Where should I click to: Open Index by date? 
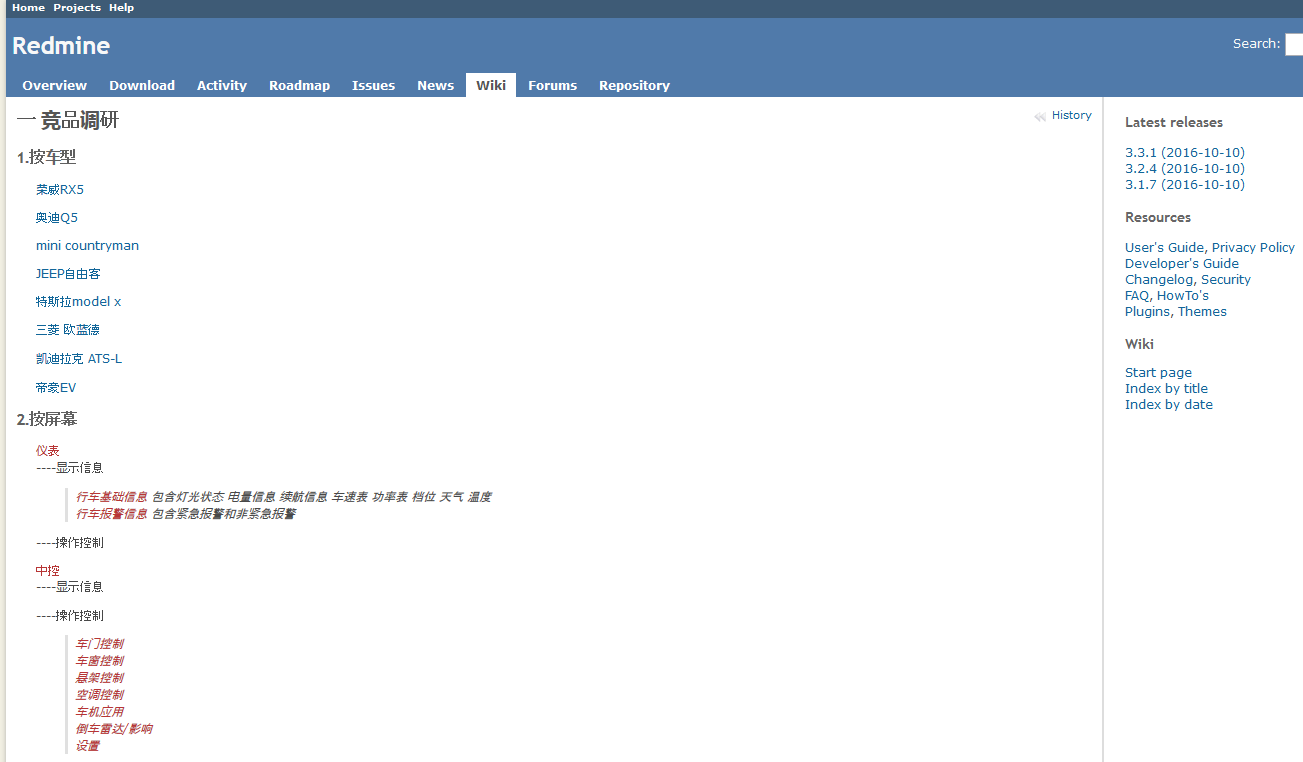click(x=1169, y=404)
